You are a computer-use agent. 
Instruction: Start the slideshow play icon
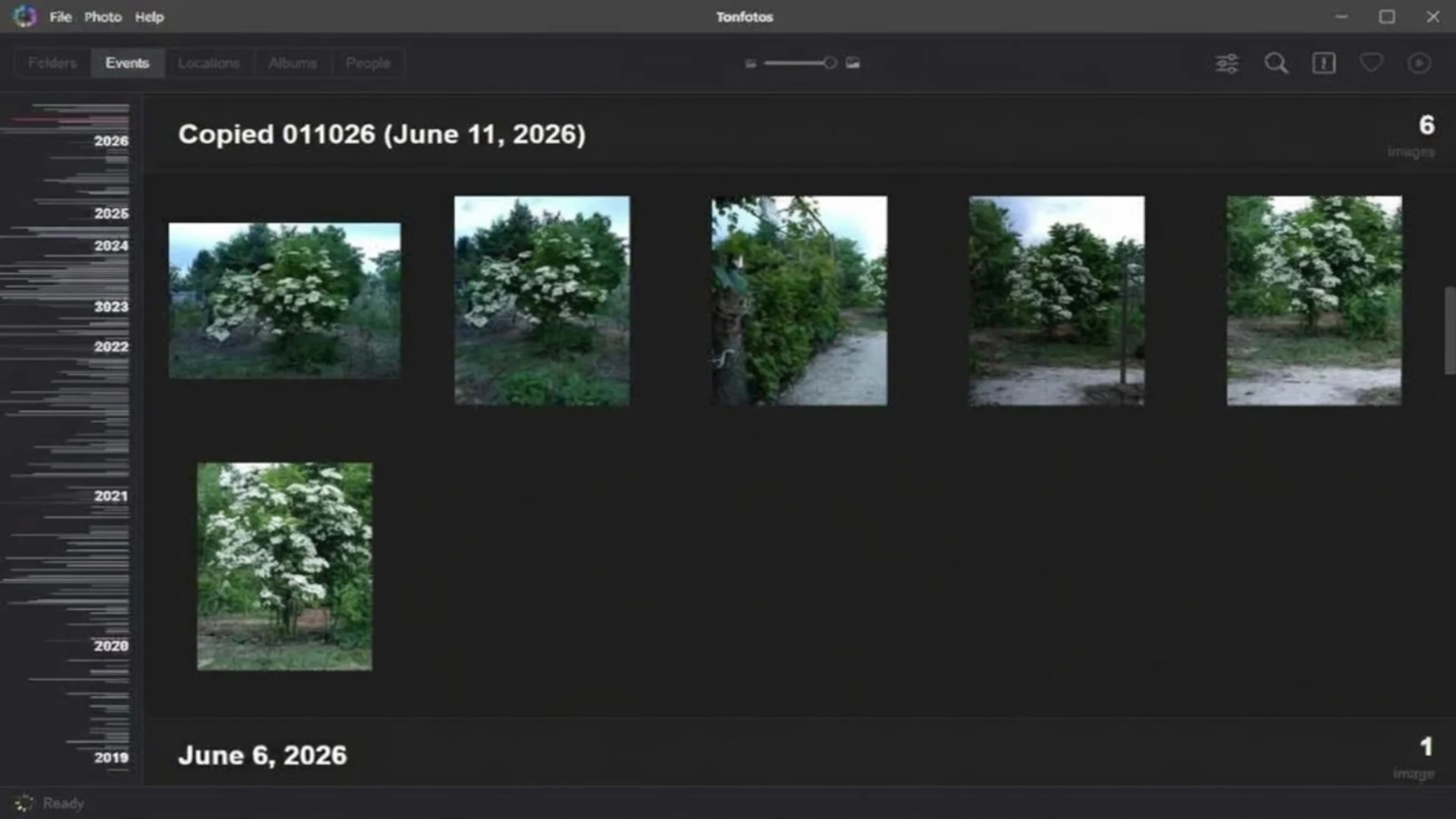tap(1419, 63)
